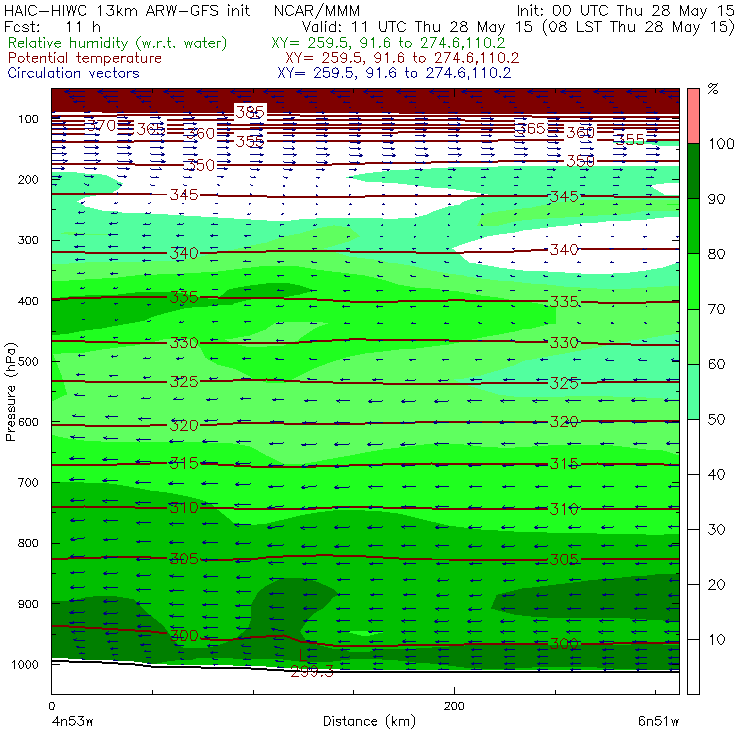Screen dimensions: 740x740
Task: Click the distance axis '200' tick label
Action: click(454, 706)
